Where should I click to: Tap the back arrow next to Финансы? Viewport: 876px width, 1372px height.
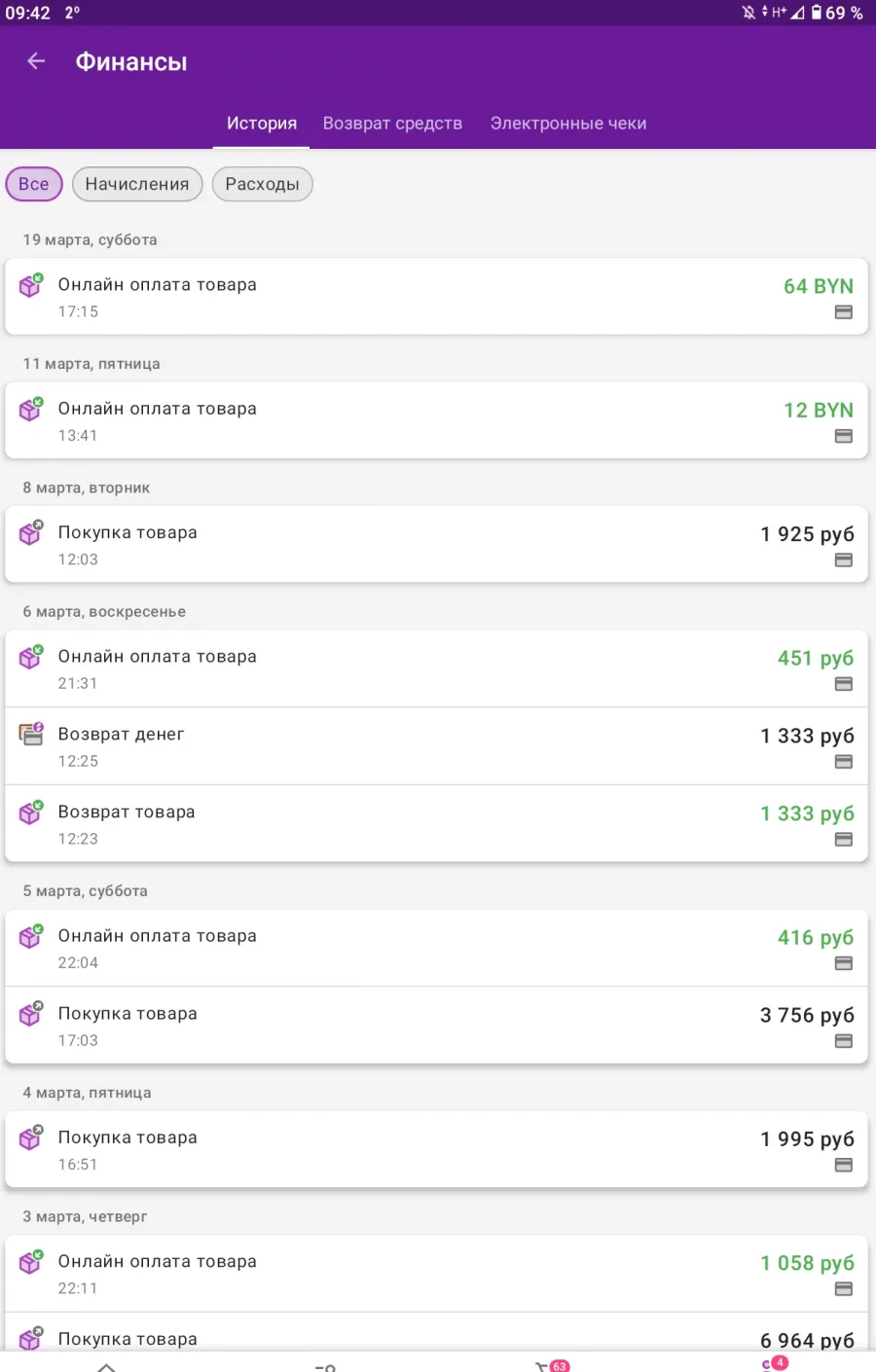click(x=37, y=61)
